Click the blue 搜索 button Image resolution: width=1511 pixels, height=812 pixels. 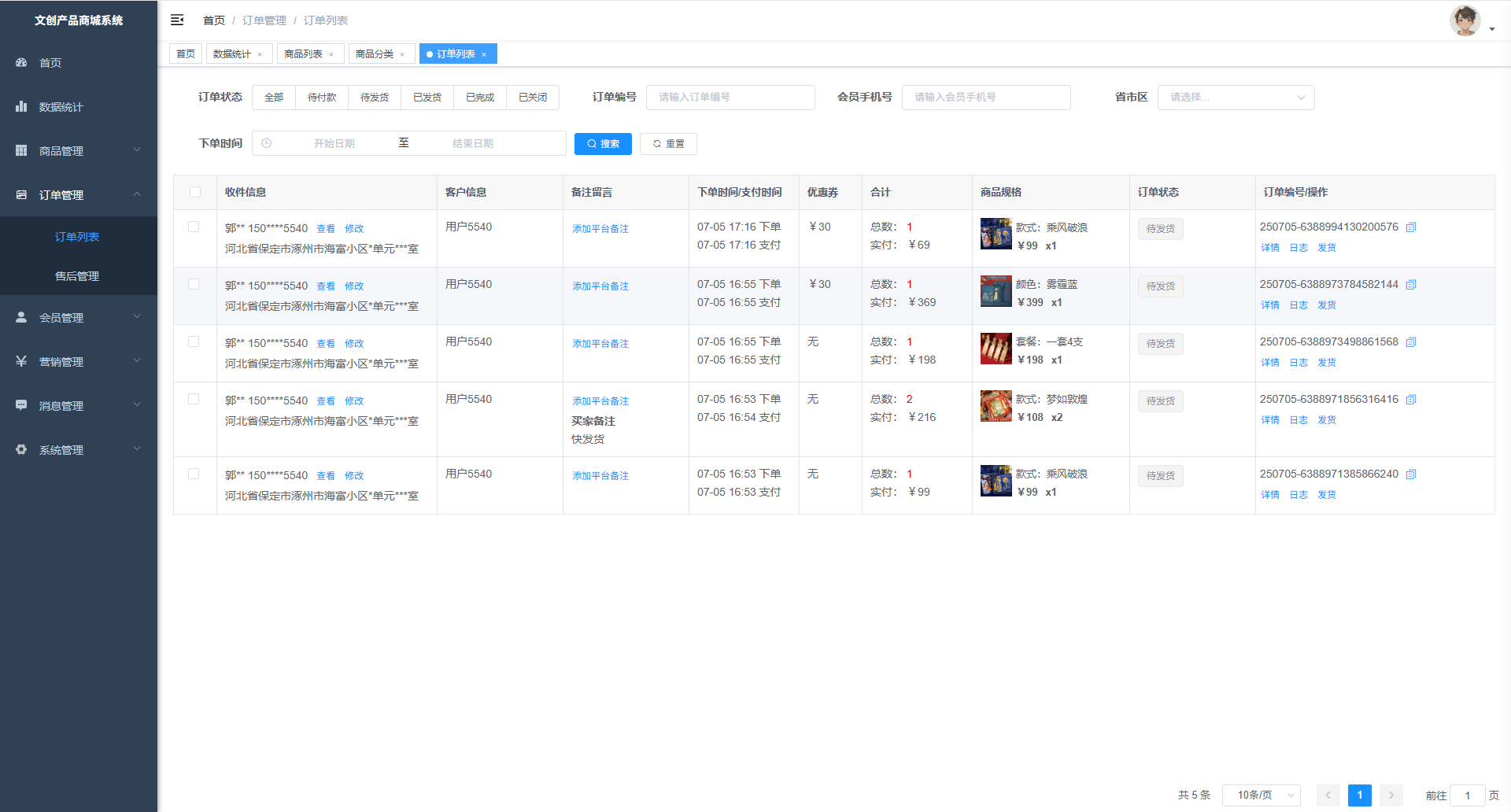tap(603, 144)
